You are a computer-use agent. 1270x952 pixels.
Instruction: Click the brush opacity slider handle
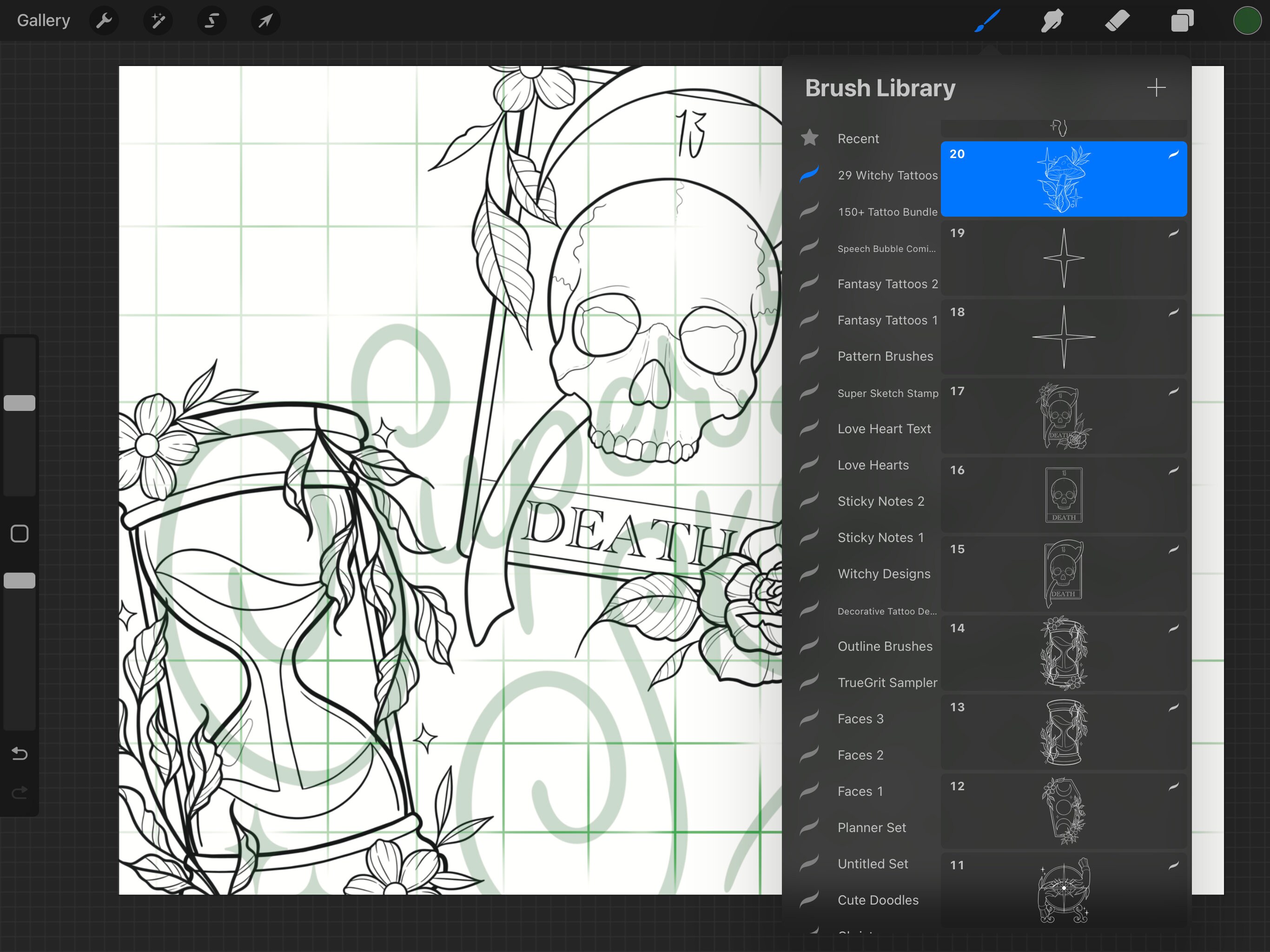point(20,581)
